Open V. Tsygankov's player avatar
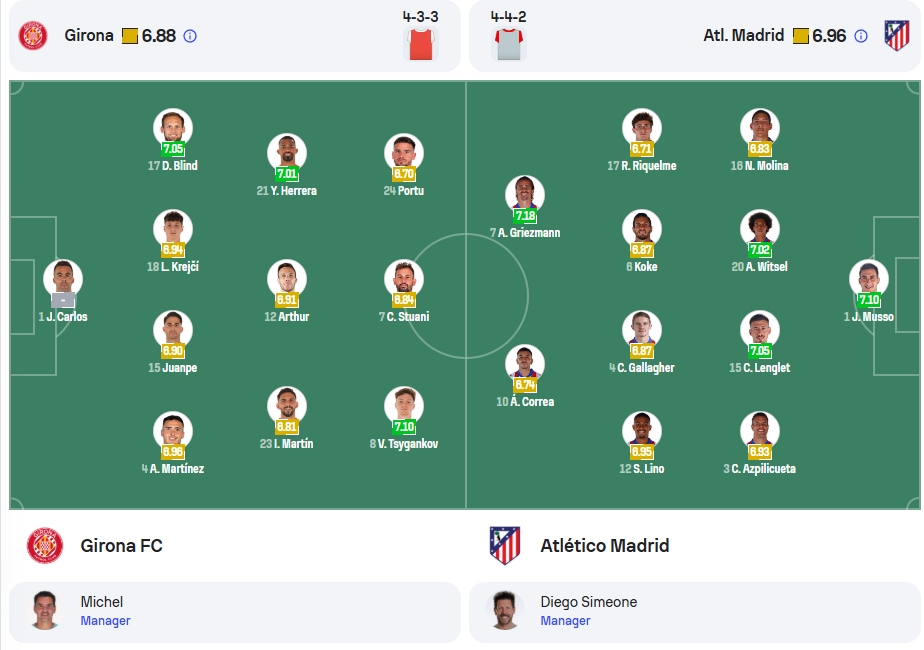Screen dimensions: 924x650 click(x=404, y=405)
